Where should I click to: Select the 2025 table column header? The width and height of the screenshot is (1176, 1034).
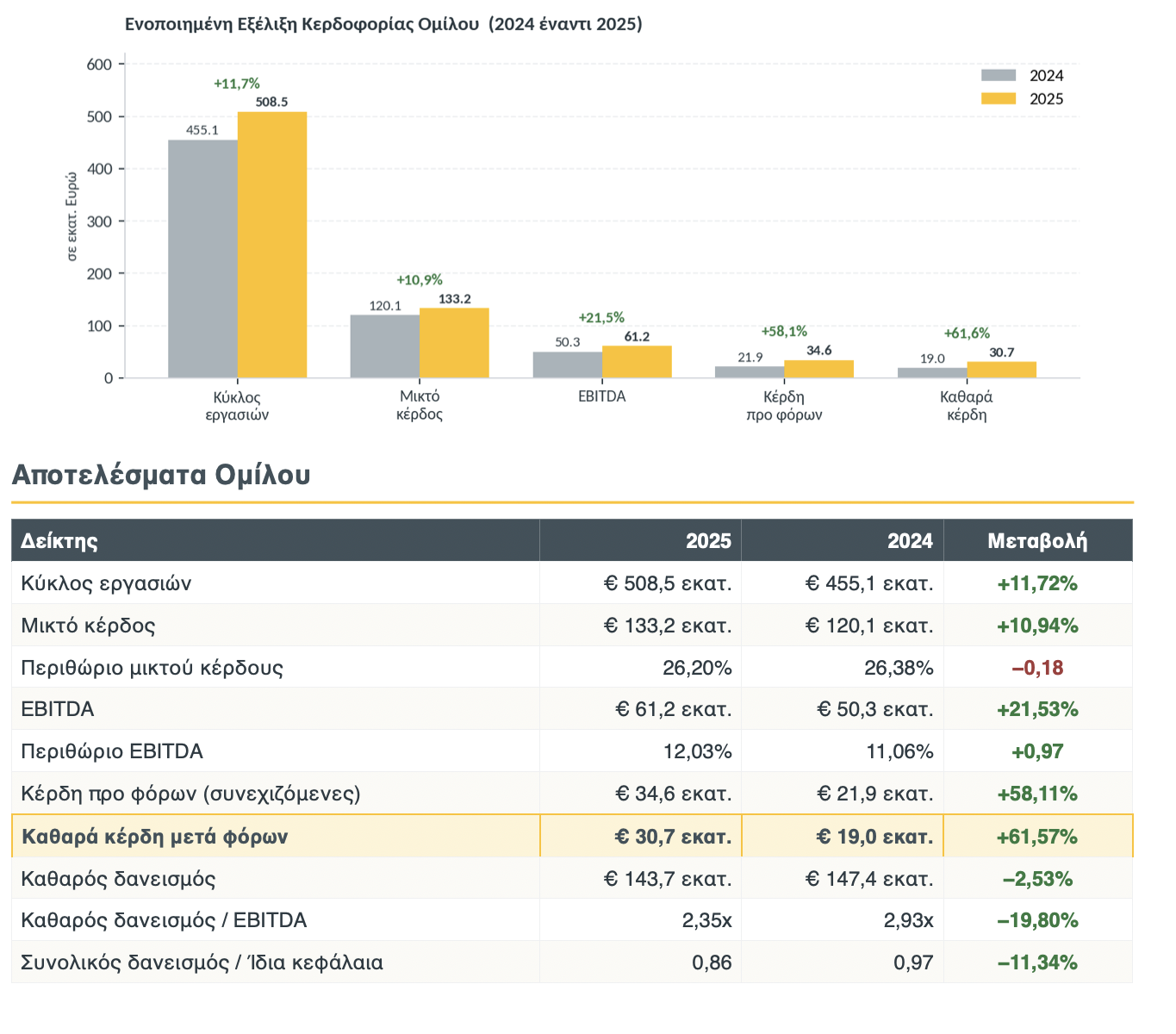point(708,541)
